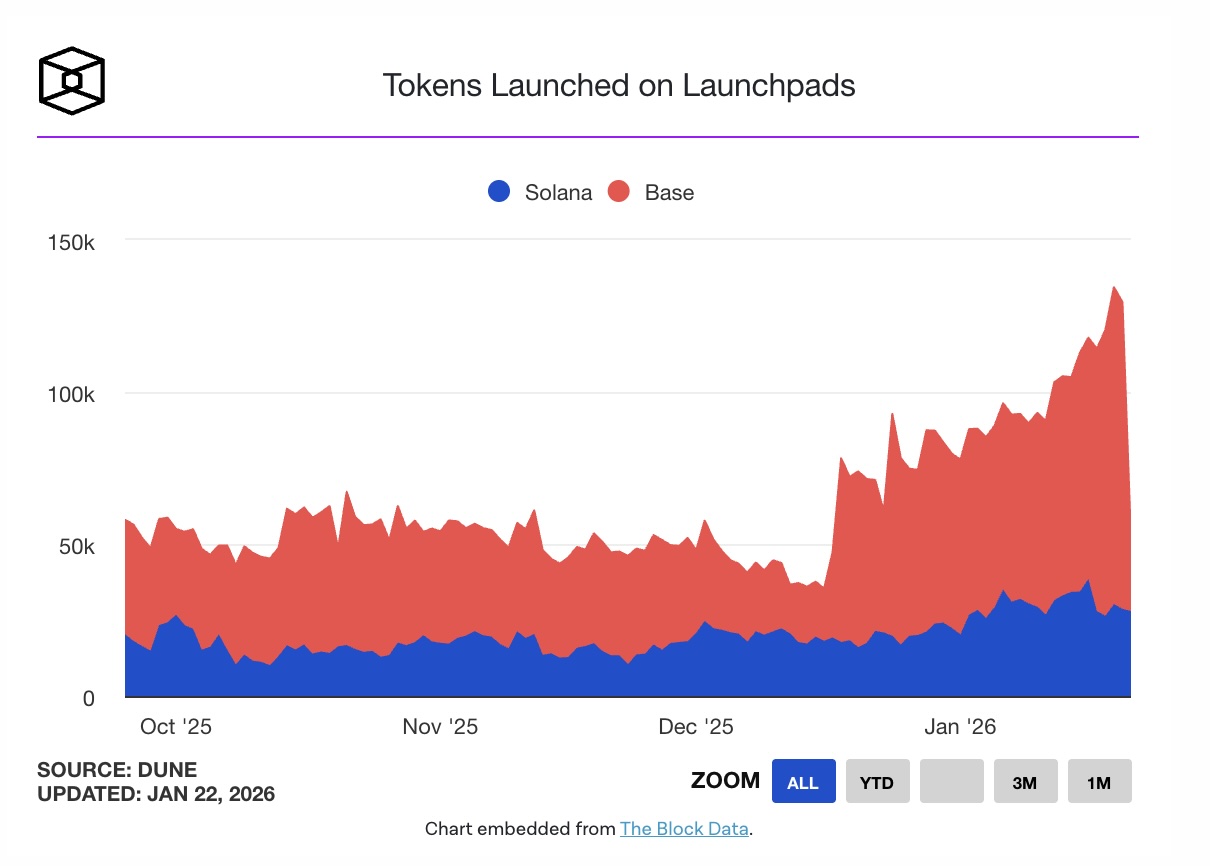The height and width of the screenshot is (866, 1210).
Task: Select the ALL zoom range
Action: click(803, 781)
